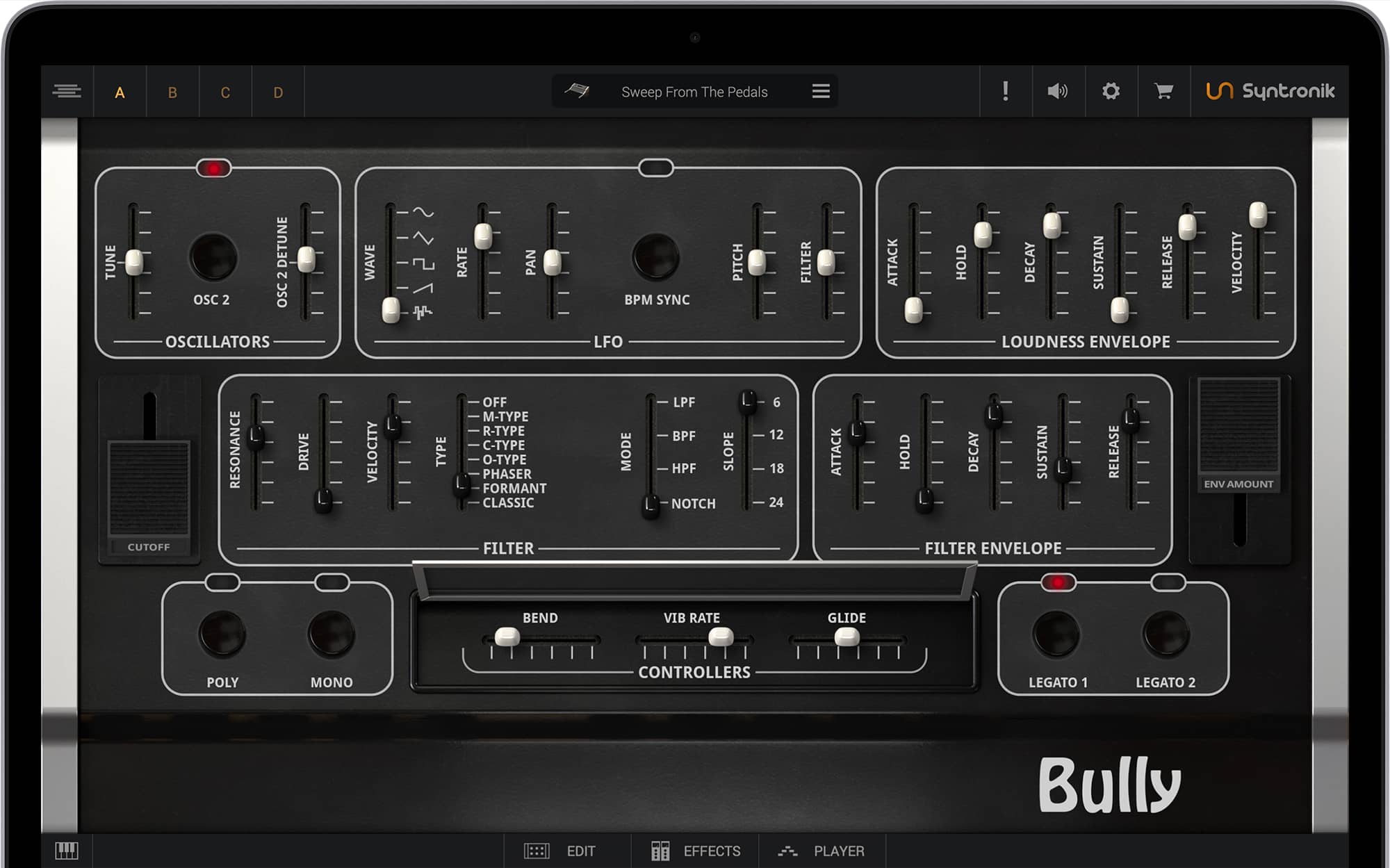Screen dimensions: 1390x868
Task: Click the EDIT button
Action: [560, 851]
